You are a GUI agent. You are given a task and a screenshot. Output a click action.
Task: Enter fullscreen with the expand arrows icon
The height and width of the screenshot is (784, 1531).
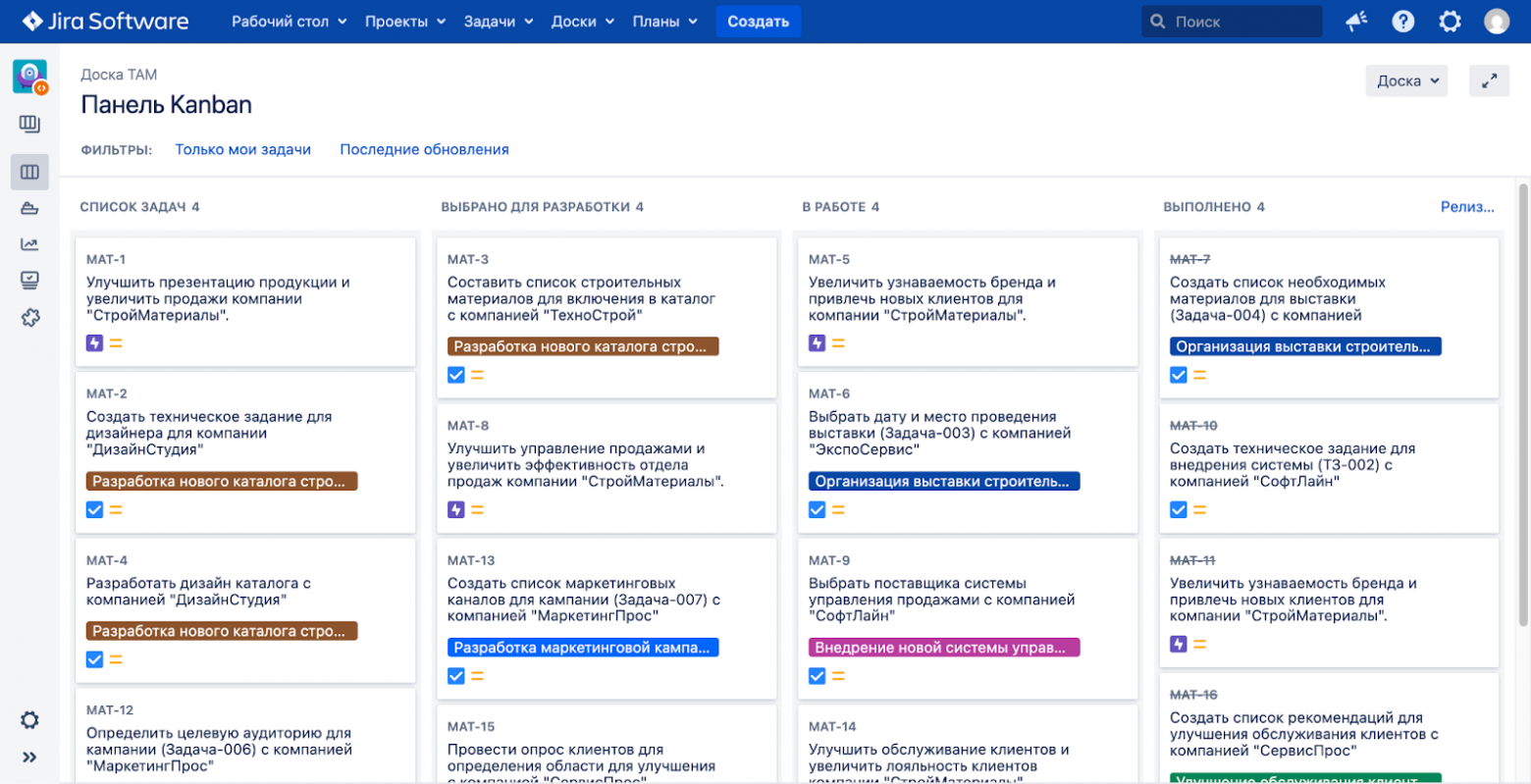pyautogui.click(x=1490, y=80)
